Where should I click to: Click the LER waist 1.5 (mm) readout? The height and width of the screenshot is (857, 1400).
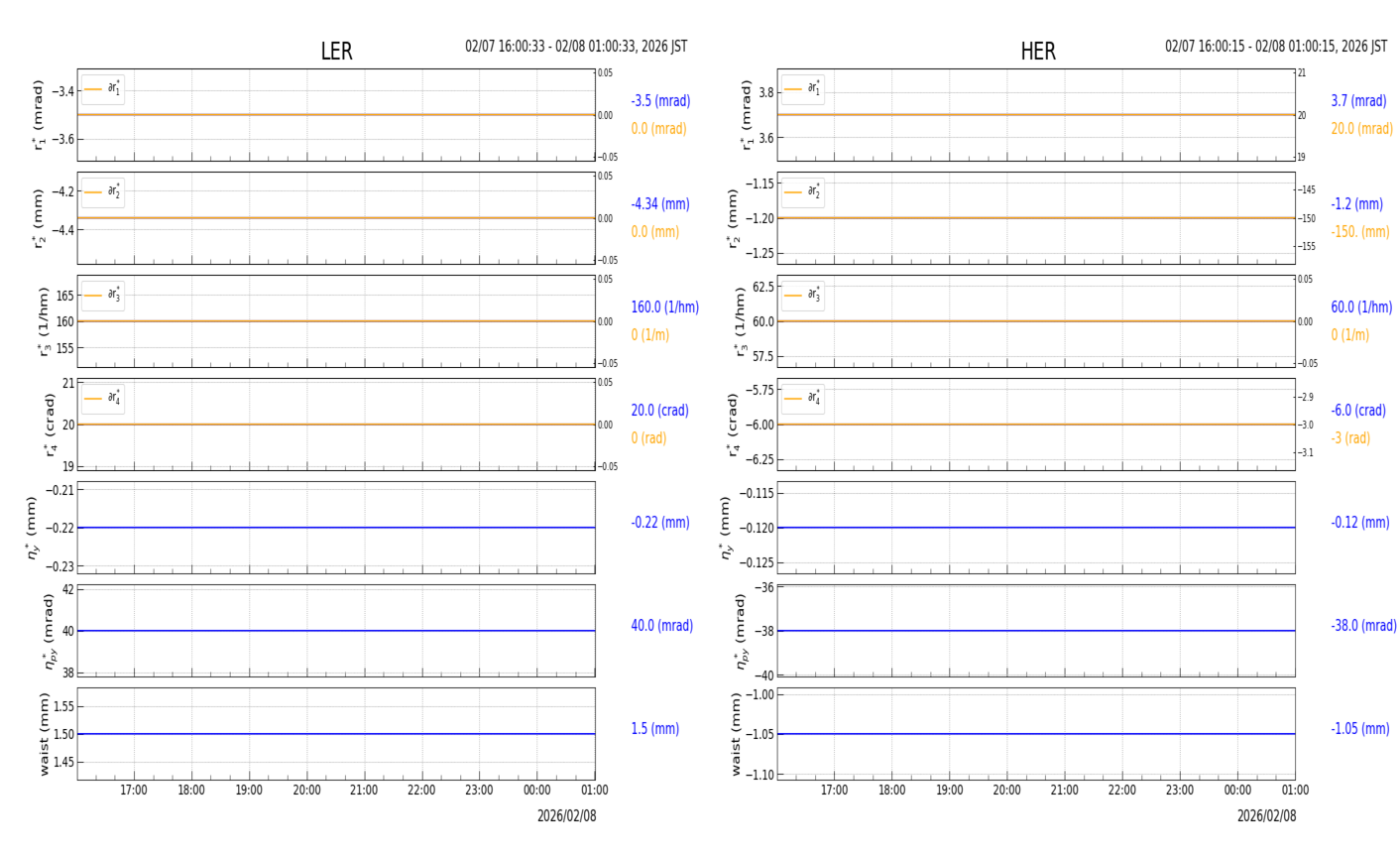(654, 729)
